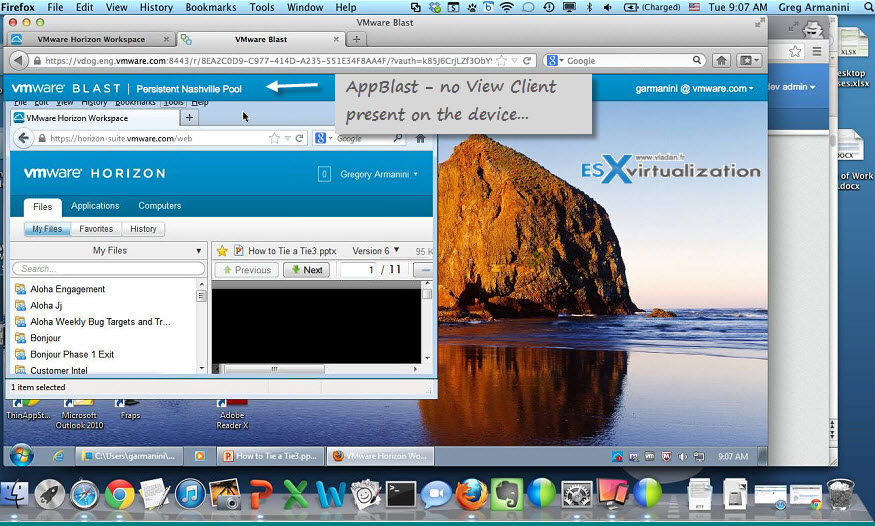Click the preview horizontal scrollbar
The width and height of the screenshot is (875, 526).
[x=273, y=369]
